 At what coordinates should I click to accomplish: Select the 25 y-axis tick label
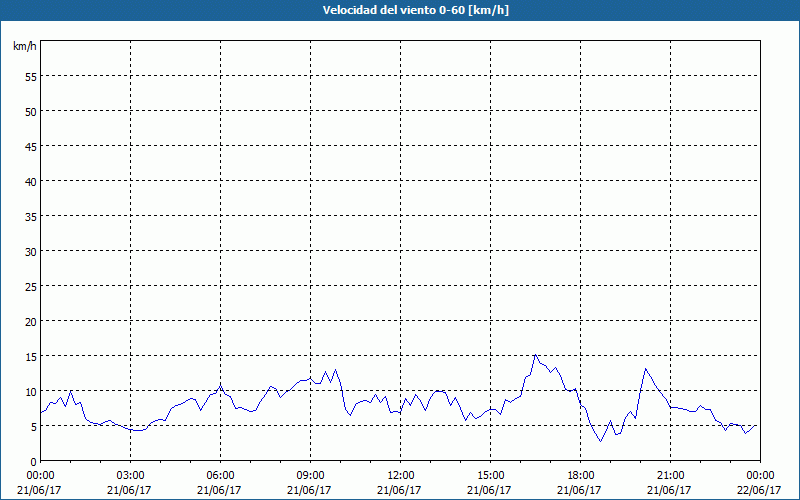(31, 286)
